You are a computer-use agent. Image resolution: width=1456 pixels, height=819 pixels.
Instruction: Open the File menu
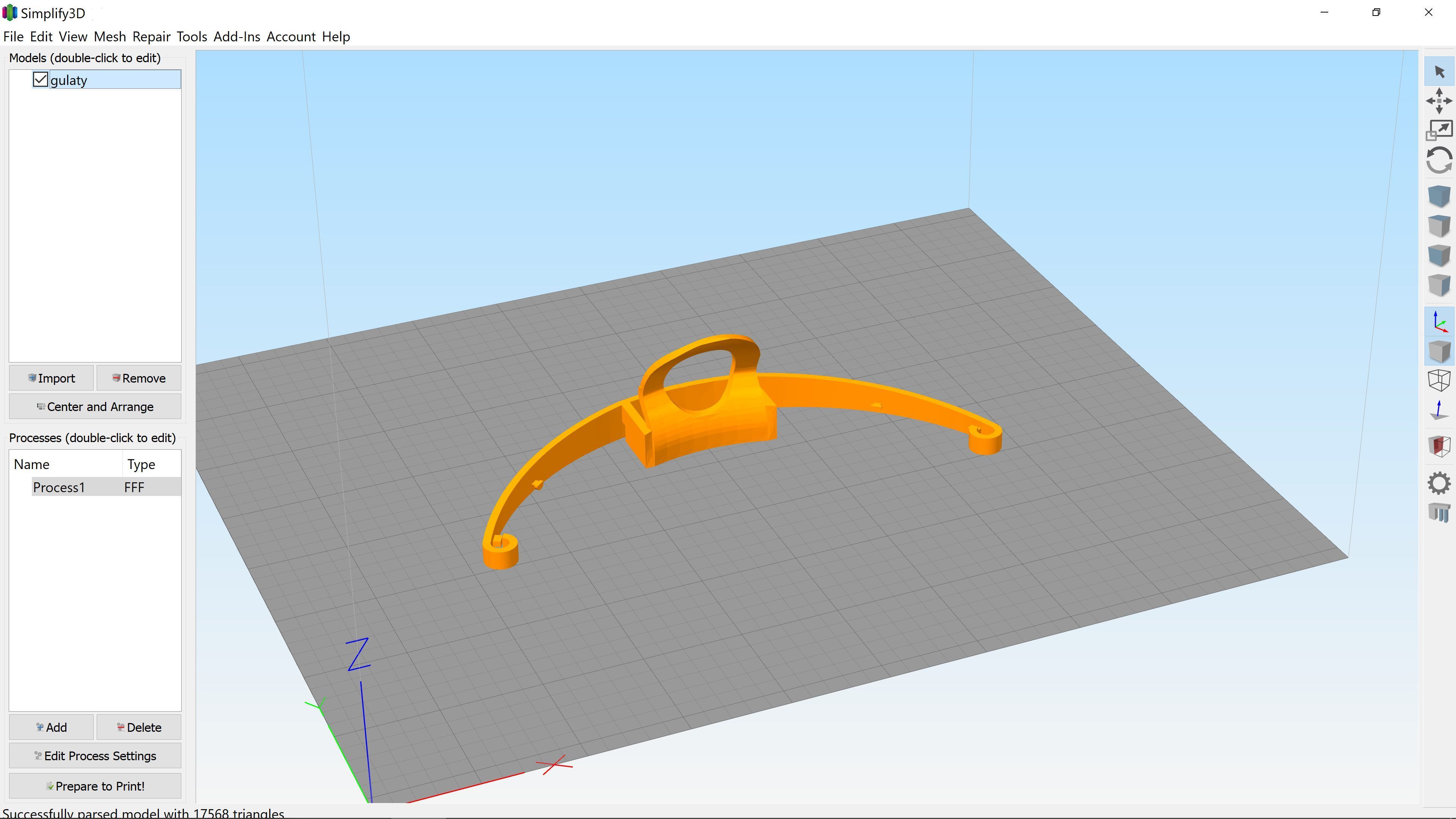(14, 37)
